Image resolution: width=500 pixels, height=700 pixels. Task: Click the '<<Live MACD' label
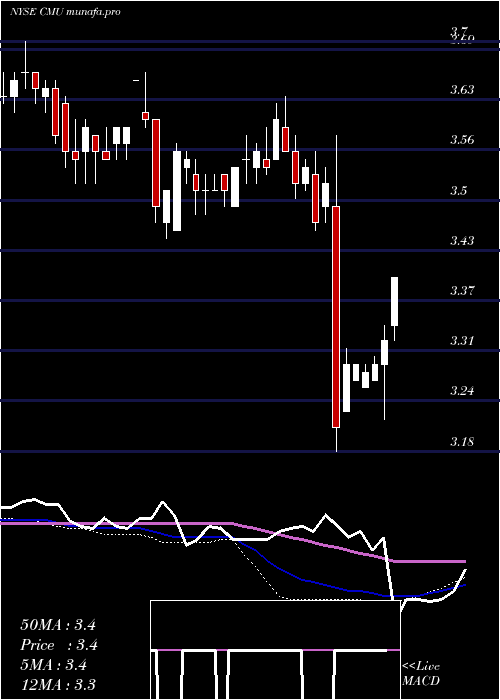click(x=421, y=674)
